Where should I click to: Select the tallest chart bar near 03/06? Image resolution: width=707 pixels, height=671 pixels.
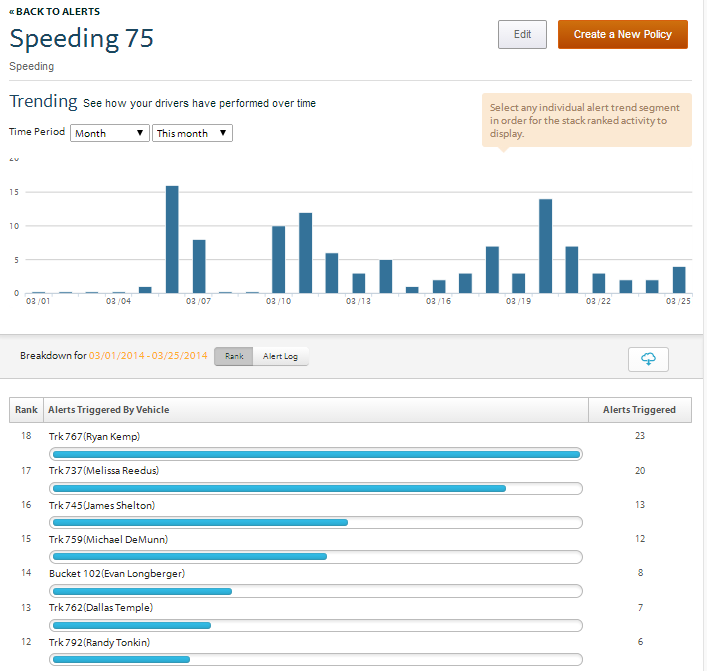point(172,239)
